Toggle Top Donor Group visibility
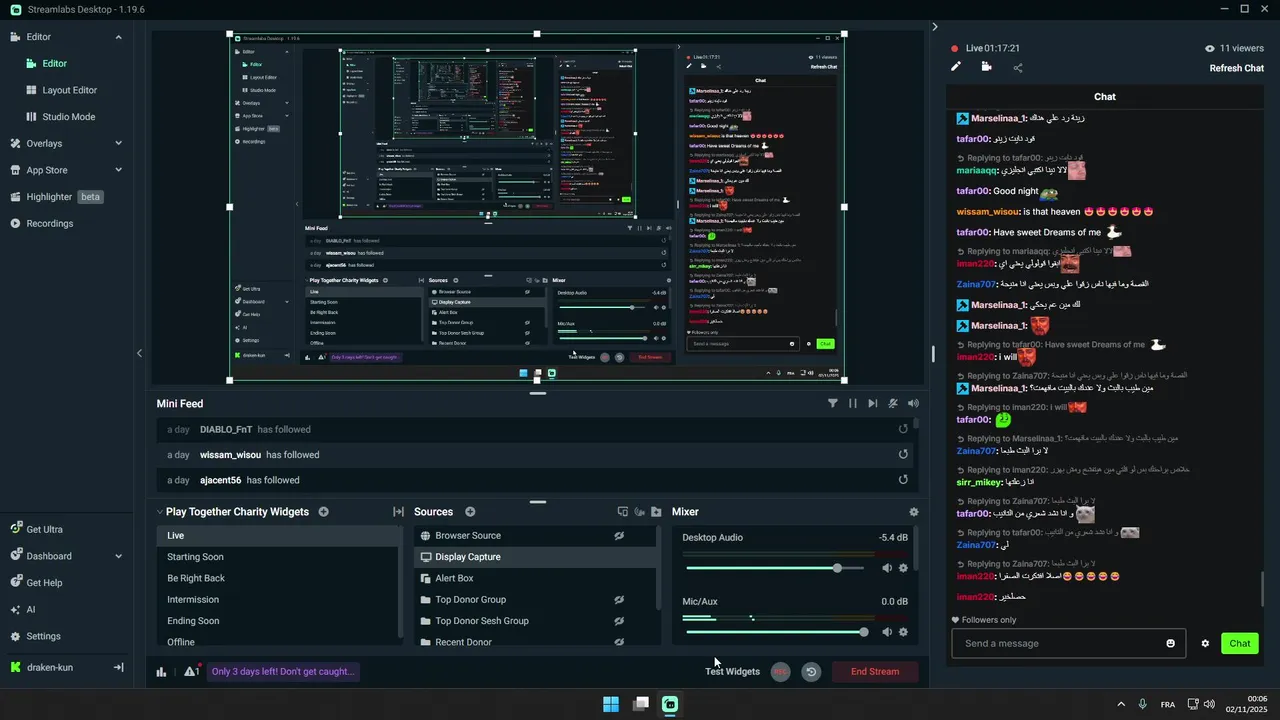Image resolution: width=1280 pixels, height=720 pixels. pos(619,600)
